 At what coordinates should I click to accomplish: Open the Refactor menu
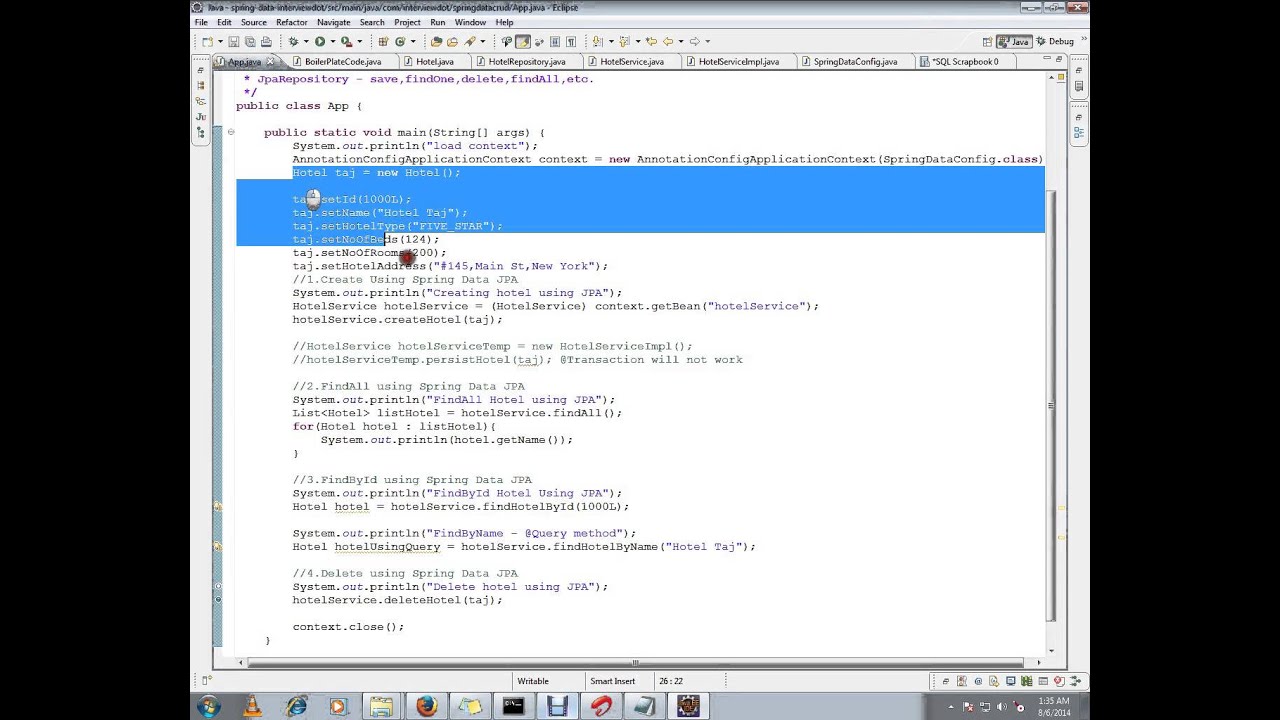click(x=292, y=22)
